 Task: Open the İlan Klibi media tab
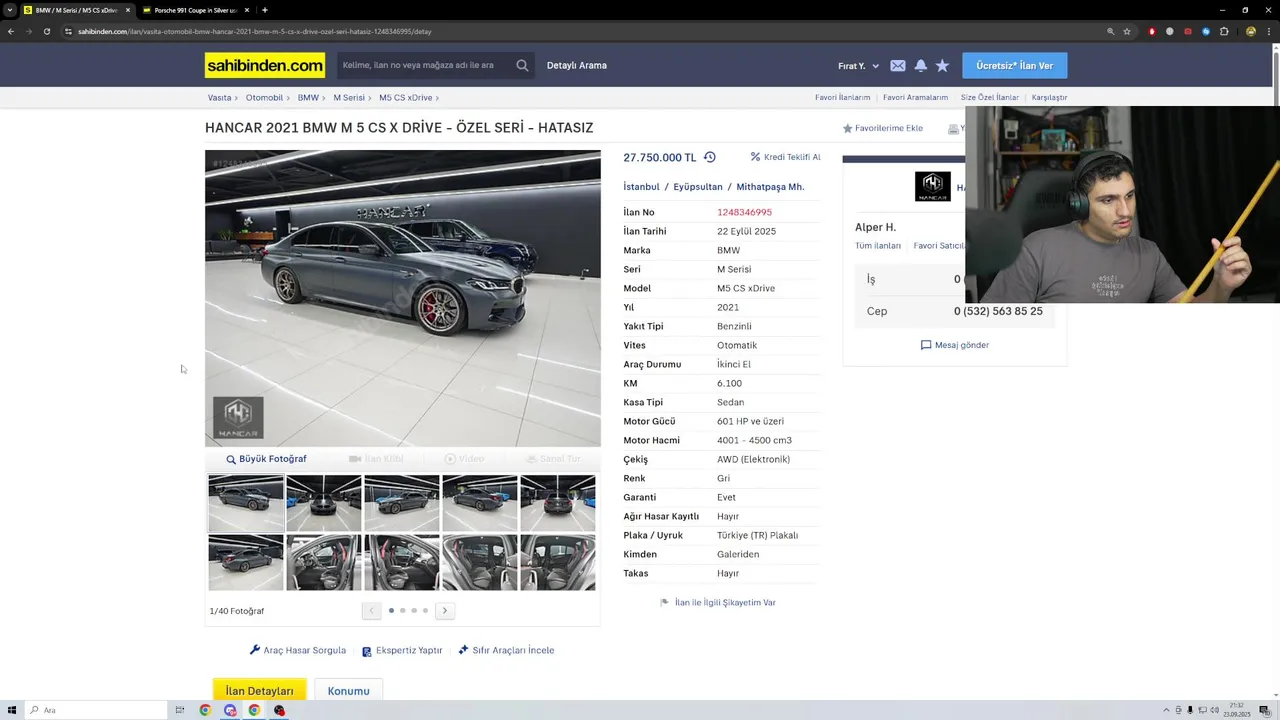point(376,459)
